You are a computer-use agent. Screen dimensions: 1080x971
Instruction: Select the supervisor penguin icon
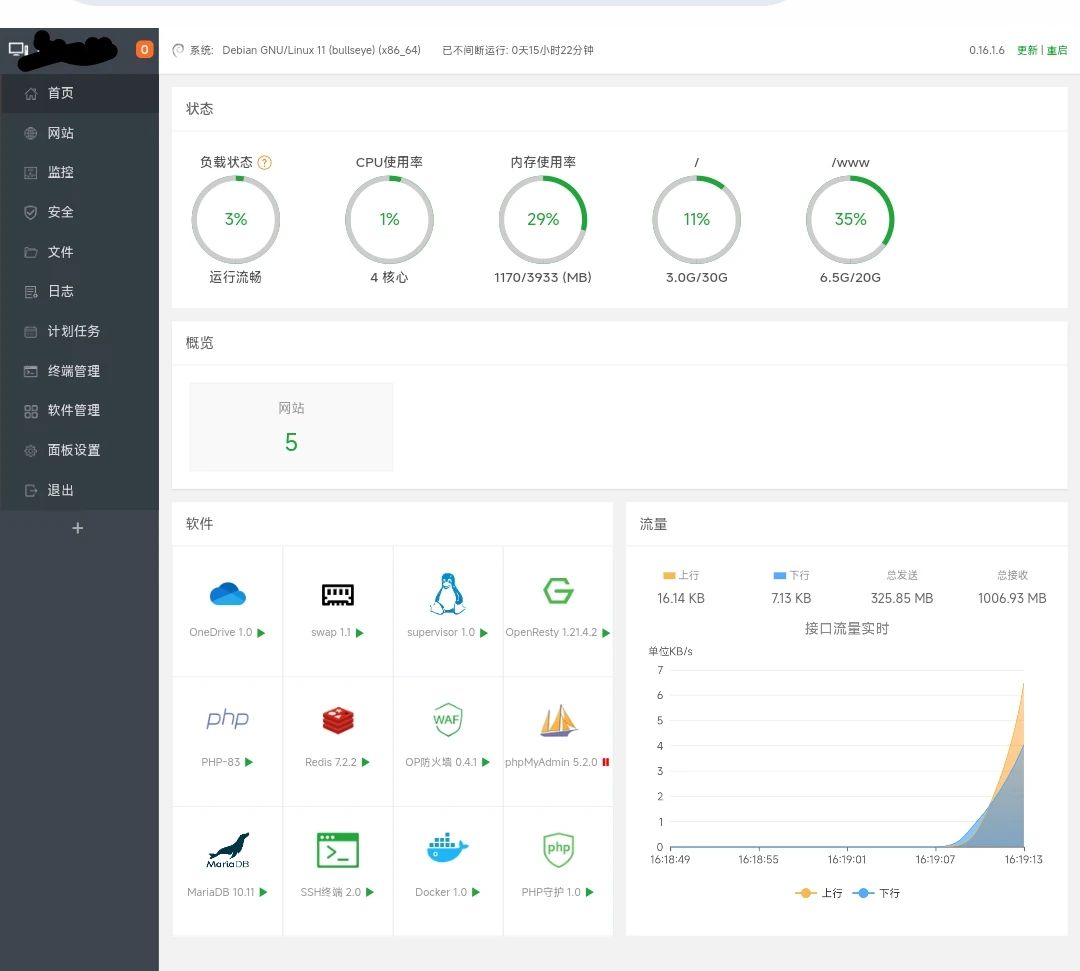pos(447,594)
